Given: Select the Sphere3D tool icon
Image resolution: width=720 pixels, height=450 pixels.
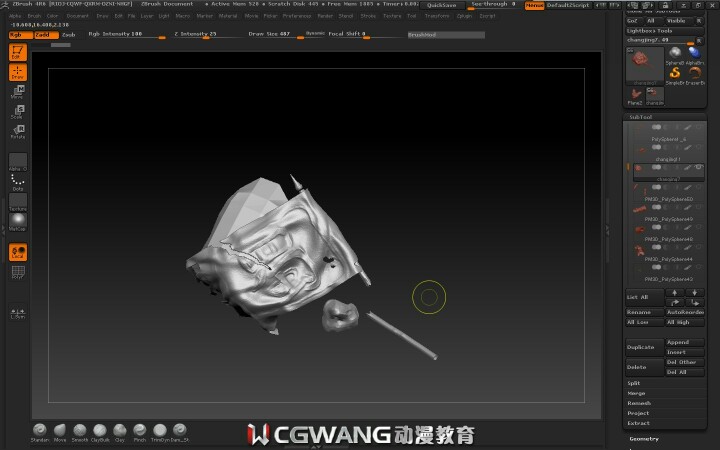Looking at the screenshot, I should coord(675,56).
